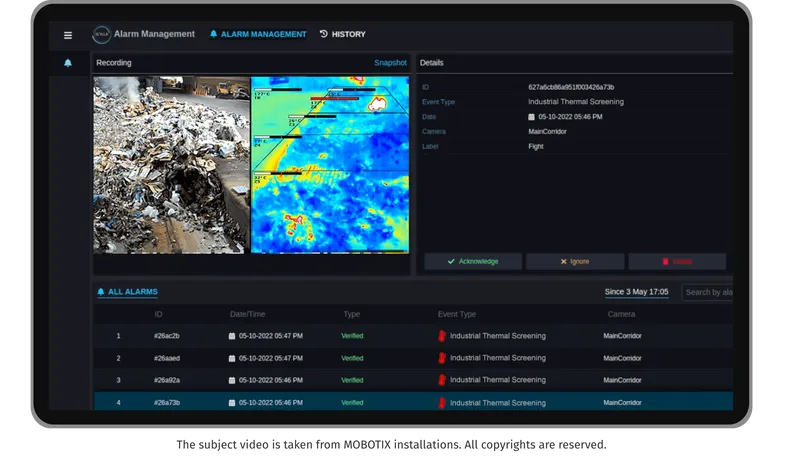
Task: Click the Acknowledge checkmark icon
Action: (x=451, y=262)
